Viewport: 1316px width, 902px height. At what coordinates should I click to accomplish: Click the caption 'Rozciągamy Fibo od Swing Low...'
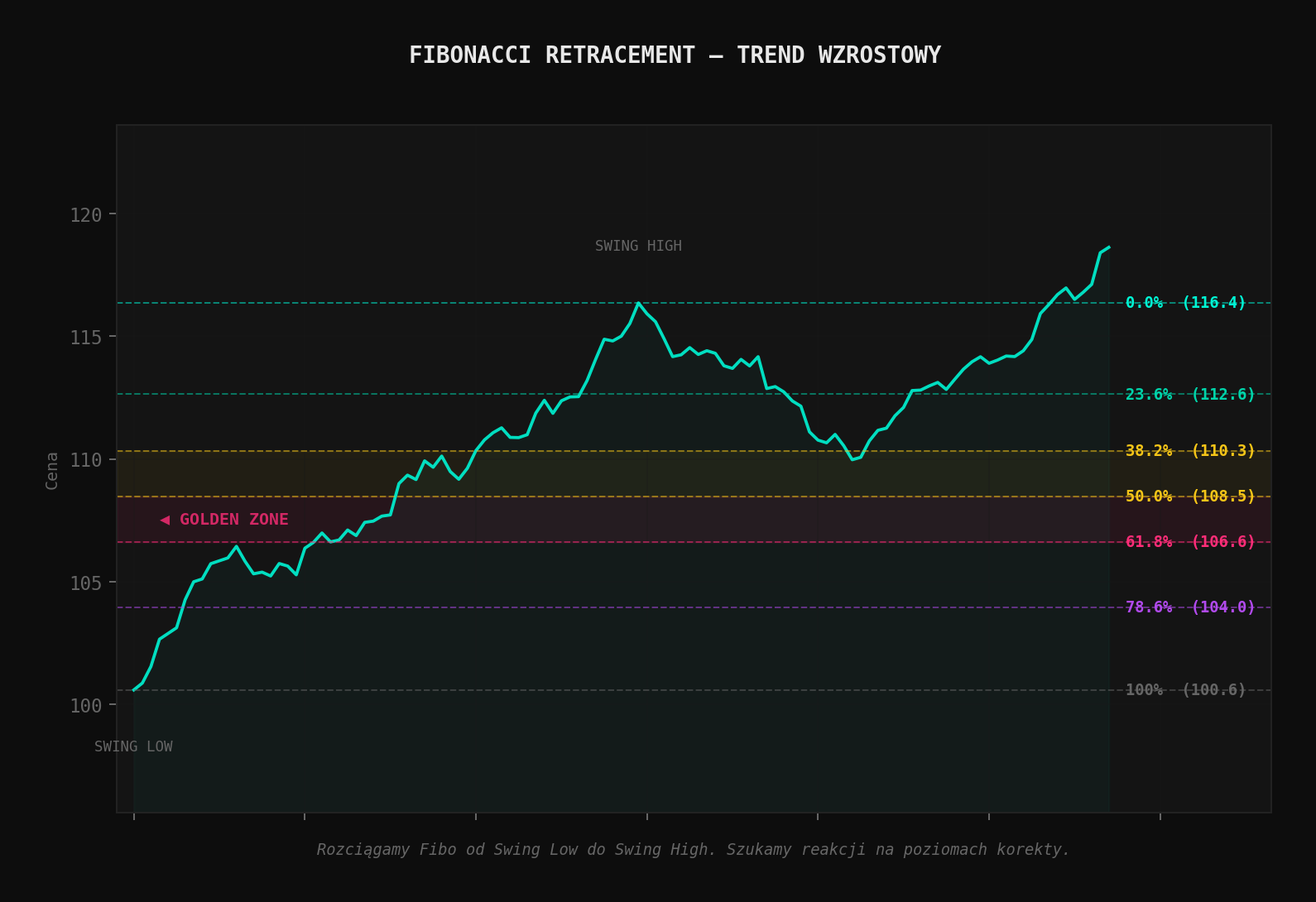pyautogui.click(x=694, y=850)
